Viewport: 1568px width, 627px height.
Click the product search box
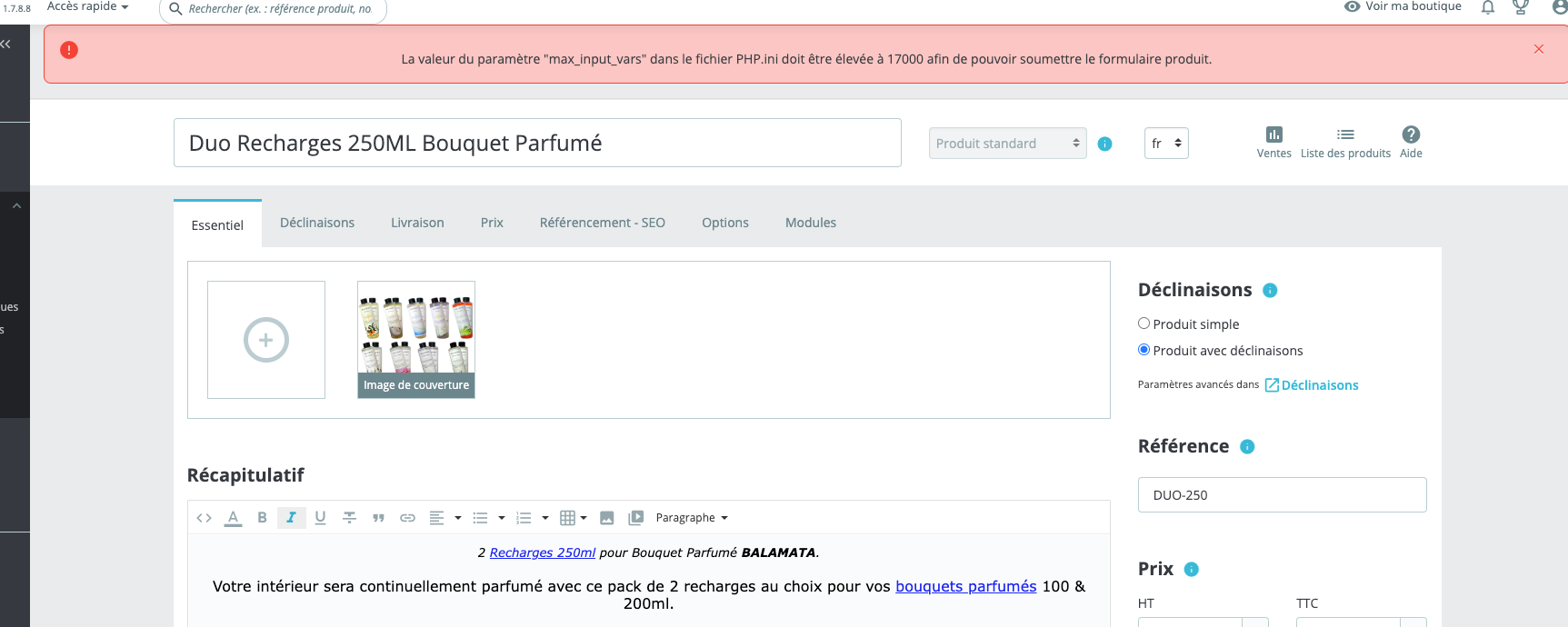click(273, 9)
